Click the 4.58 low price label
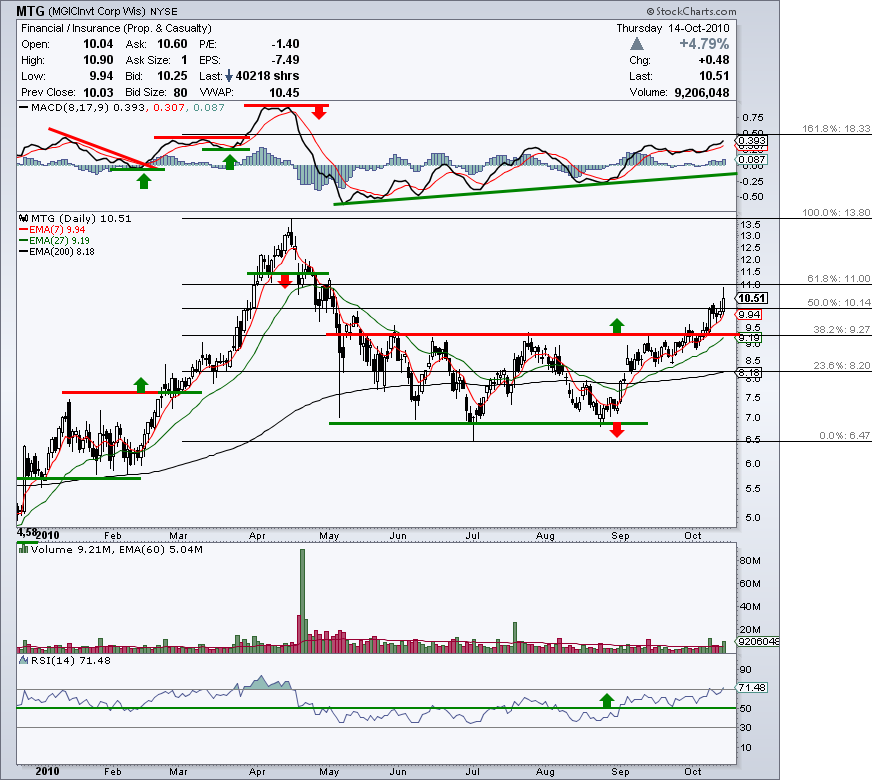This screenshot has width=880, height=780. (26, 531)
